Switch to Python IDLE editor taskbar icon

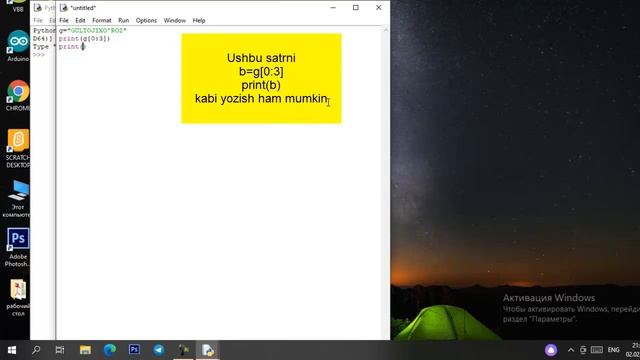208,350
